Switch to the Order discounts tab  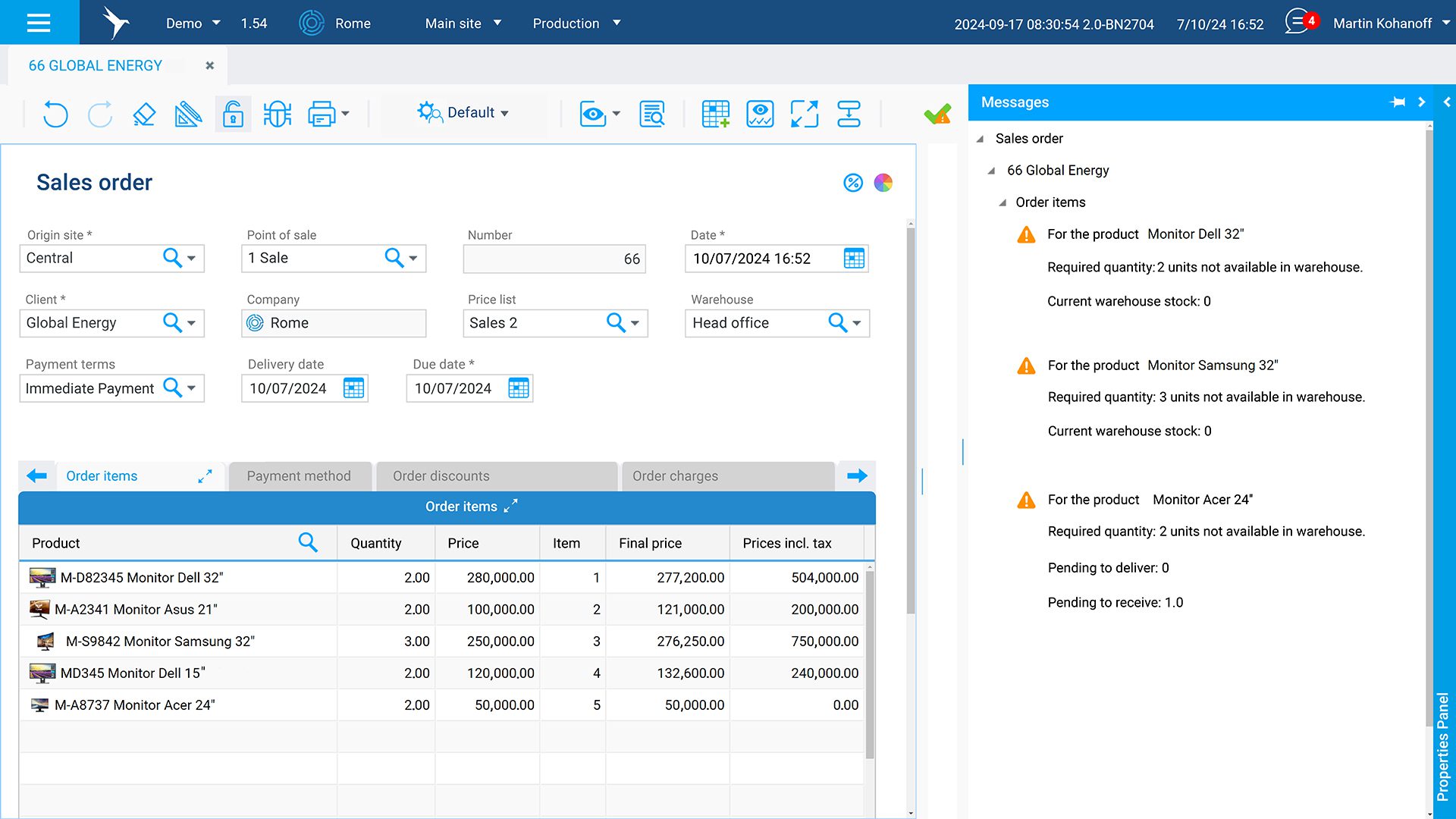click(441, 476)
